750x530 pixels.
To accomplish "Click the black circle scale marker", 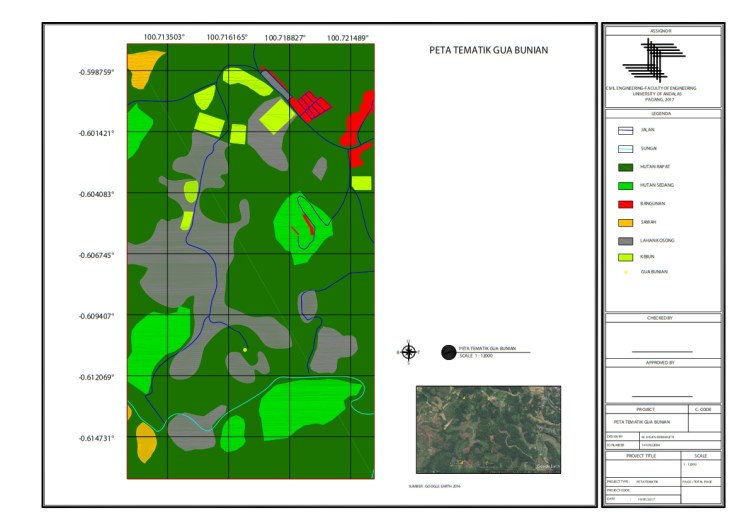I will (446, 351).
